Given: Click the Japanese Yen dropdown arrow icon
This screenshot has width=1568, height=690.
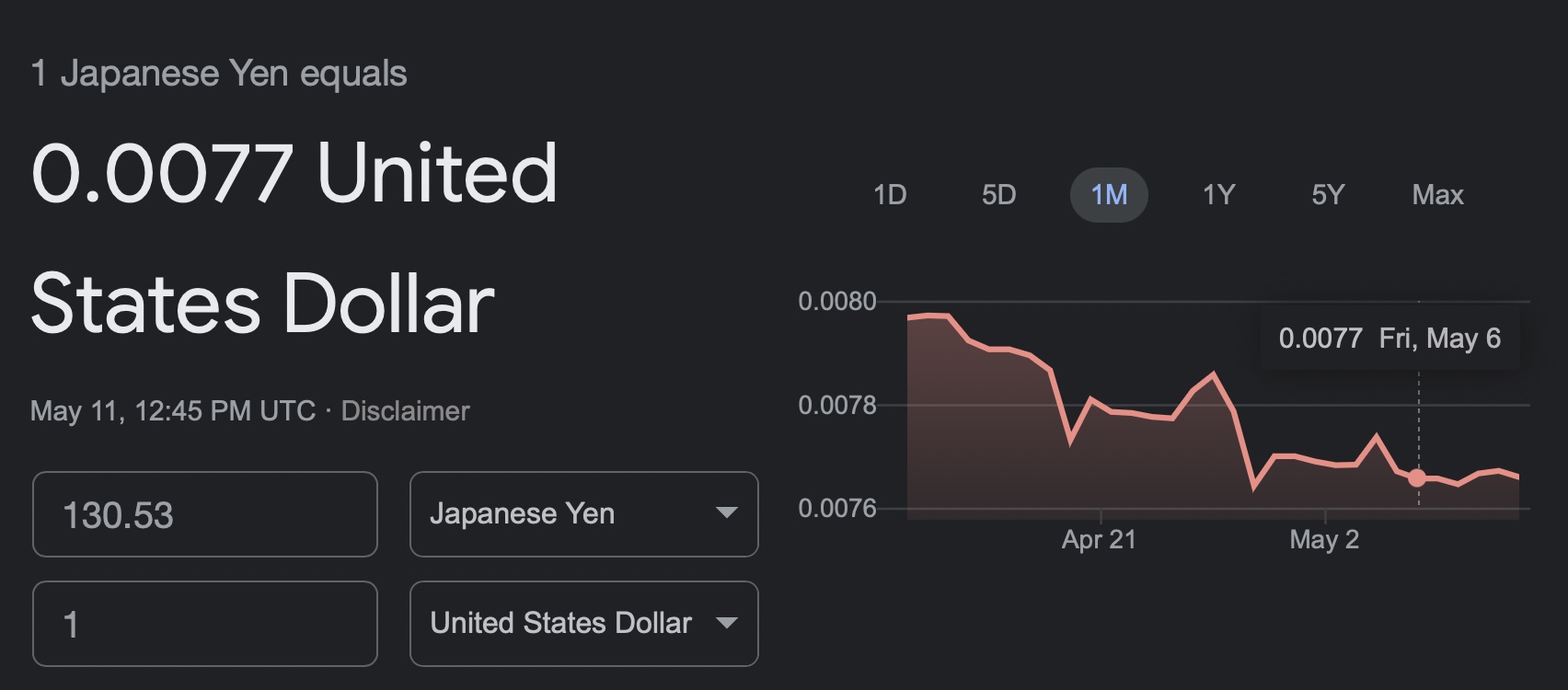Looking at the screenshot, I should click(x=727, y=513).
